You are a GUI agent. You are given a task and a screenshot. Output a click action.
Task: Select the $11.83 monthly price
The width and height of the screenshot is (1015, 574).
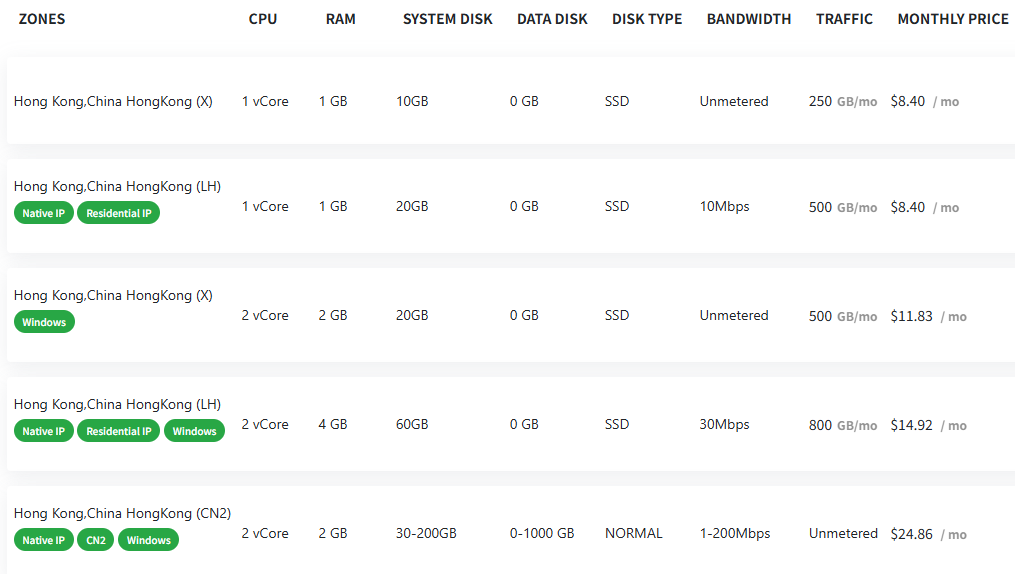[911, 316]
